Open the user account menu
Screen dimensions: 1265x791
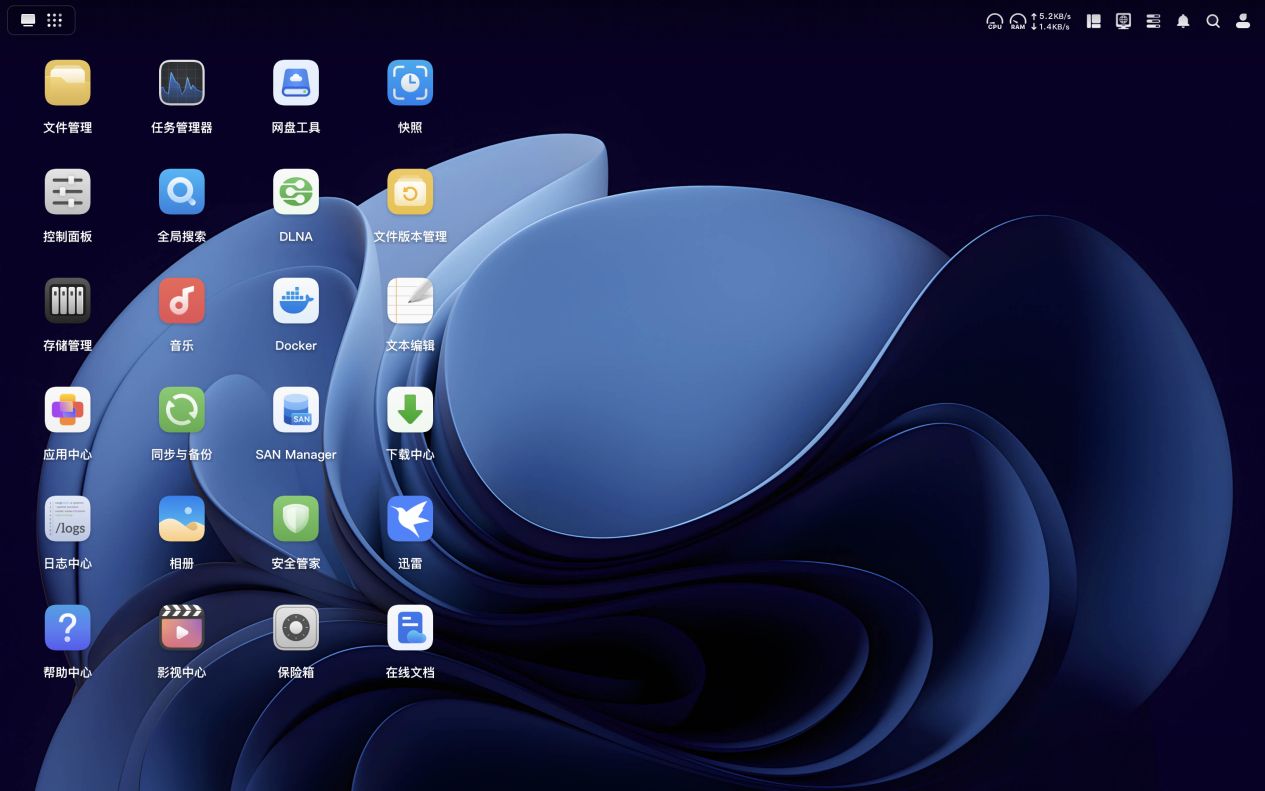(1243, 21)
